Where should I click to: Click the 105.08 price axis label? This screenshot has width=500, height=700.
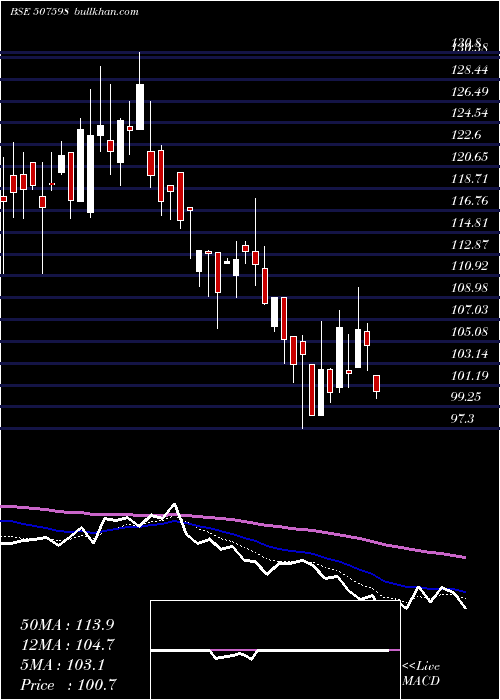coord(470,332)
